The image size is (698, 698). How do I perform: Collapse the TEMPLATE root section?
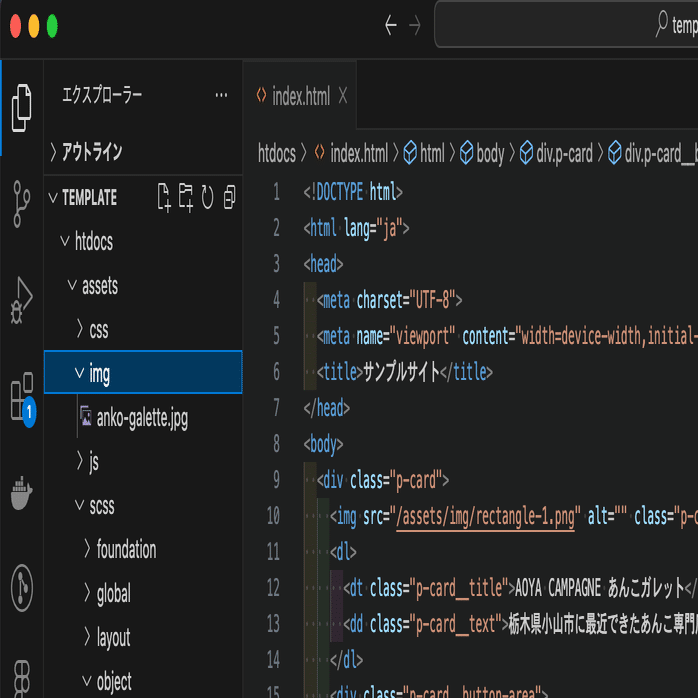coord(89,197)
